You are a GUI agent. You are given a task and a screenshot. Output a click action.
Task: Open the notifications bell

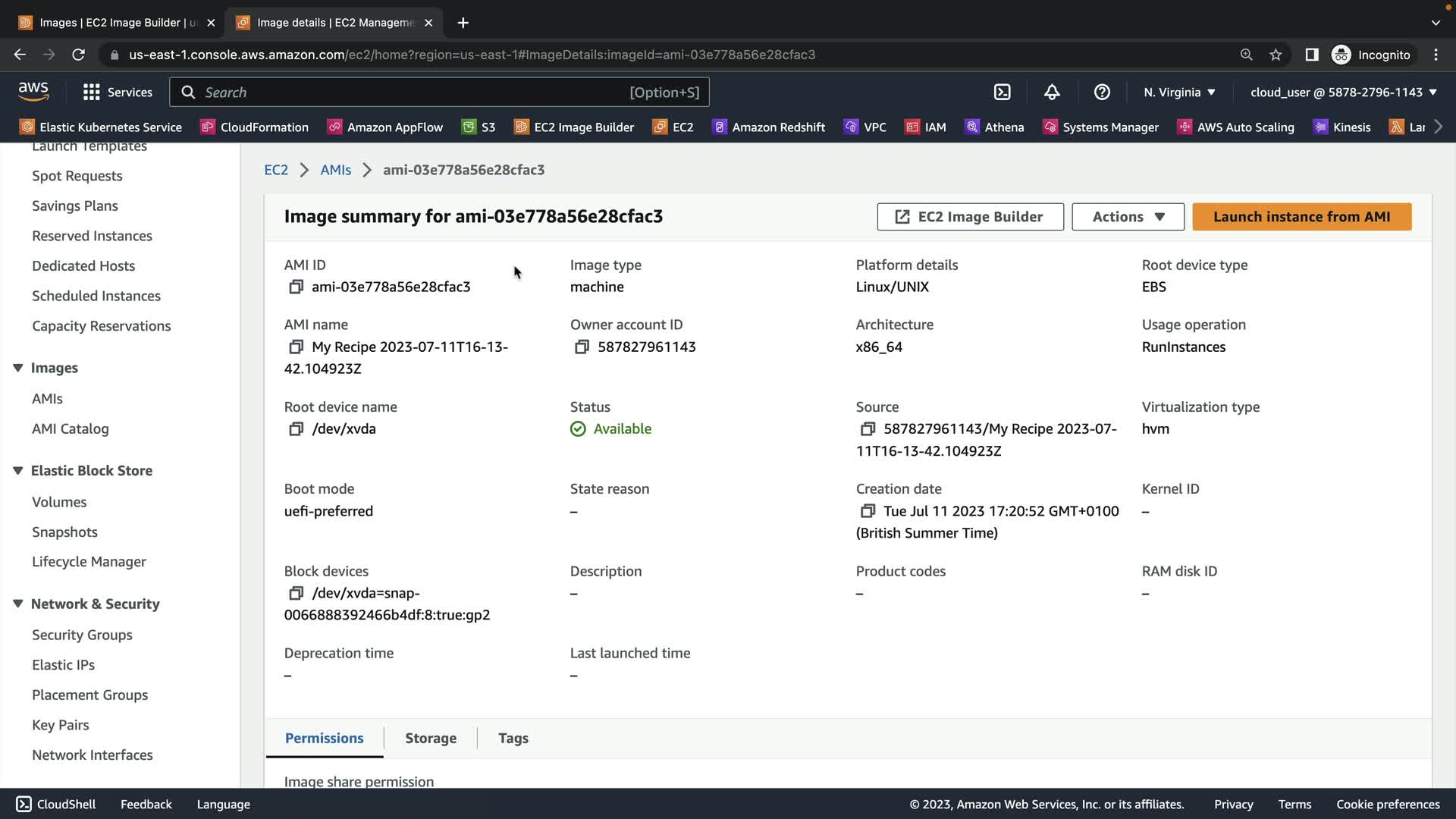click(x=1052, y=93)
